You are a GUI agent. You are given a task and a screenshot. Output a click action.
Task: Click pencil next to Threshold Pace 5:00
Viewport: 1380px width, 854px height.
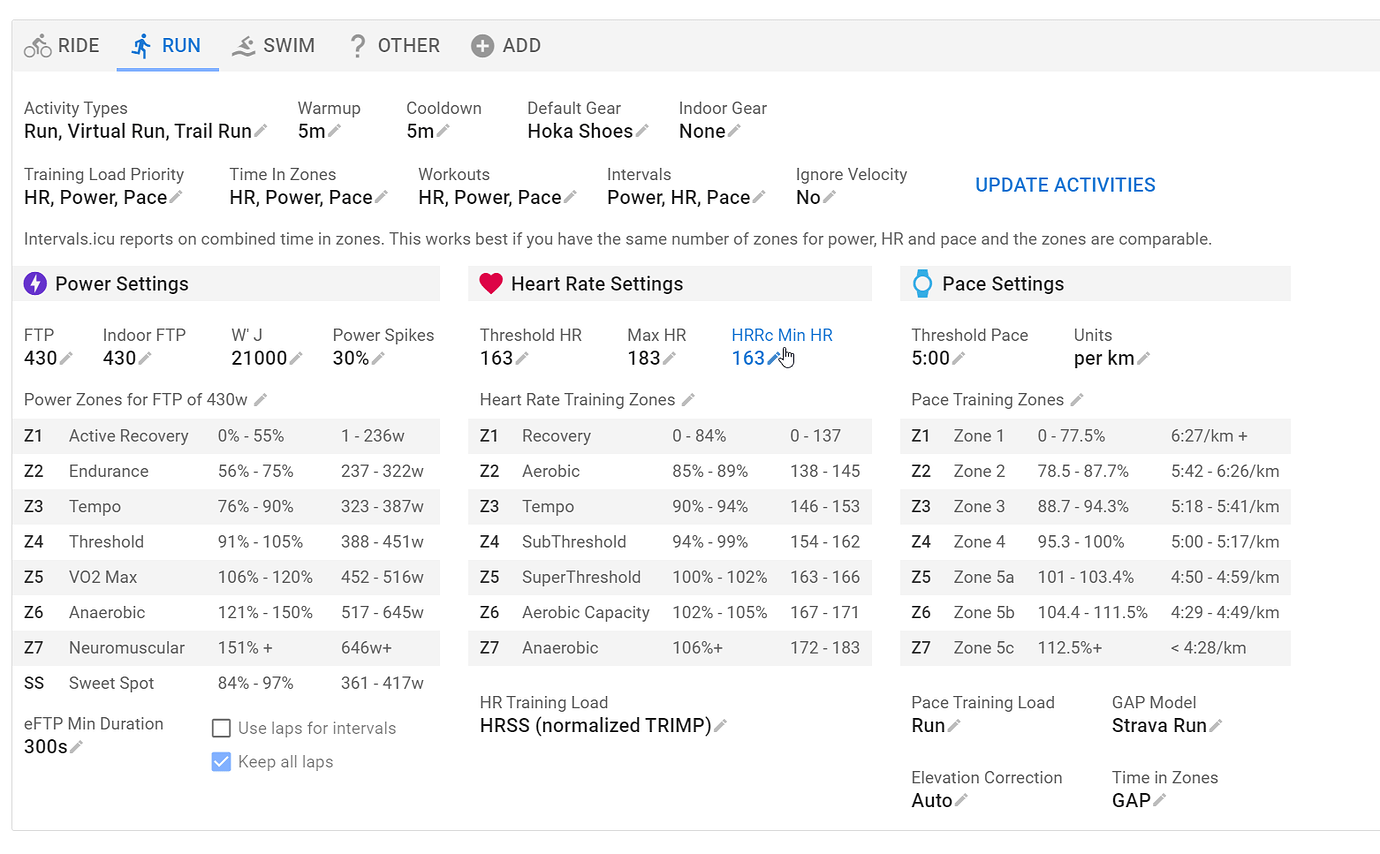[x=958, y=359]
